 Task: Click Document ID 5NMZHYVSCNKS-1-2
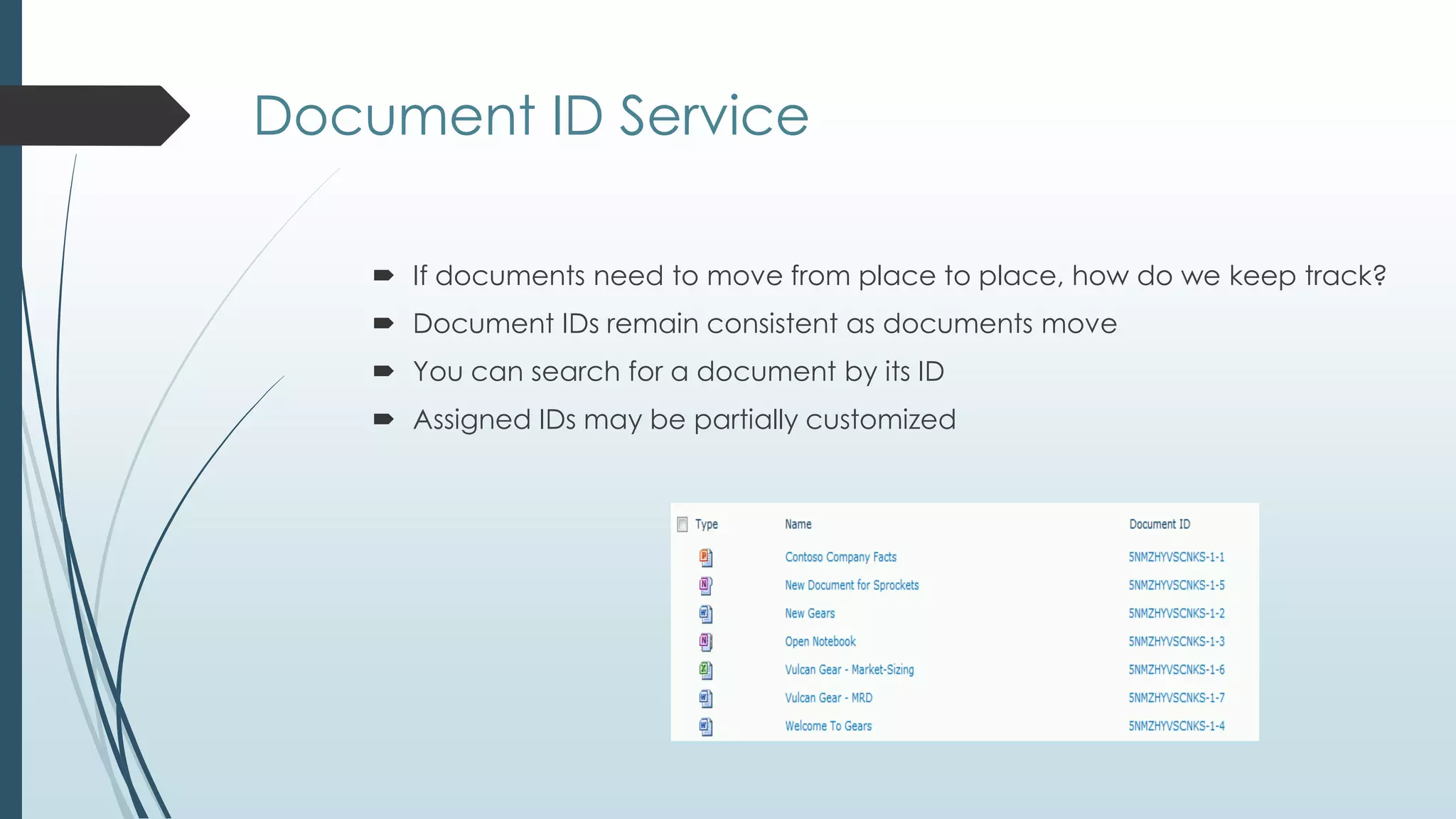tap(1177, 614)
